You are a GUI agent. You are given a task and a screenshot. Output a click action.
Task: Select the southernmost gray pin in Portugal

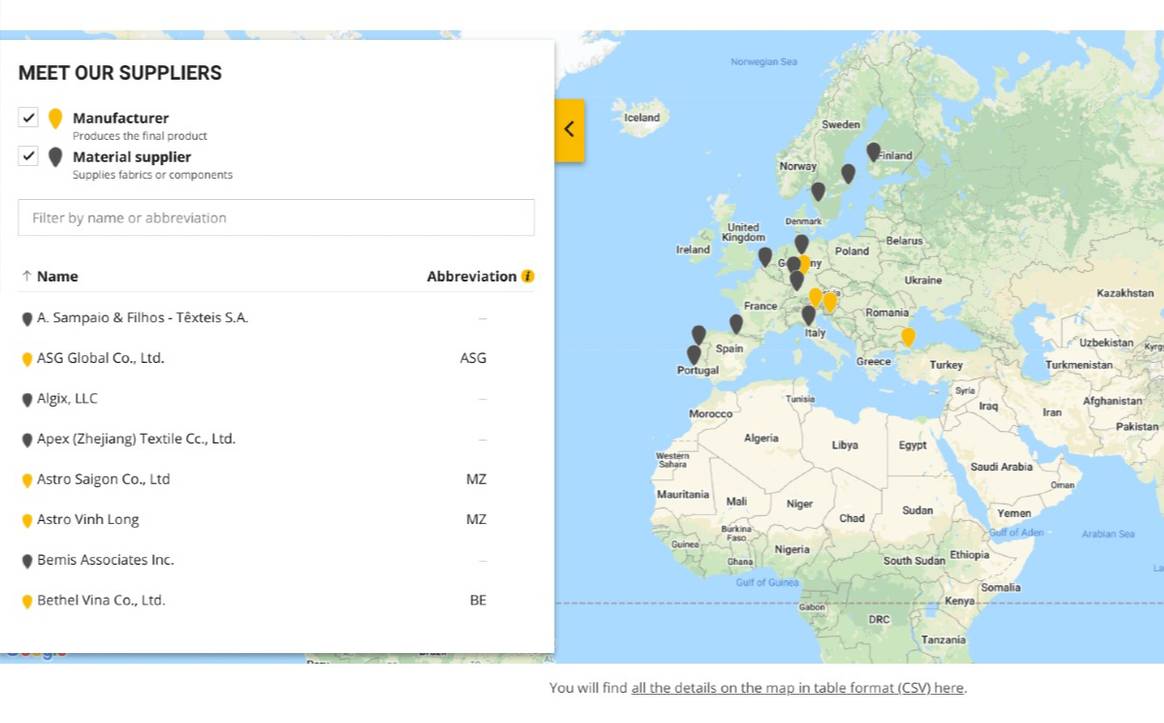[693, 354]
